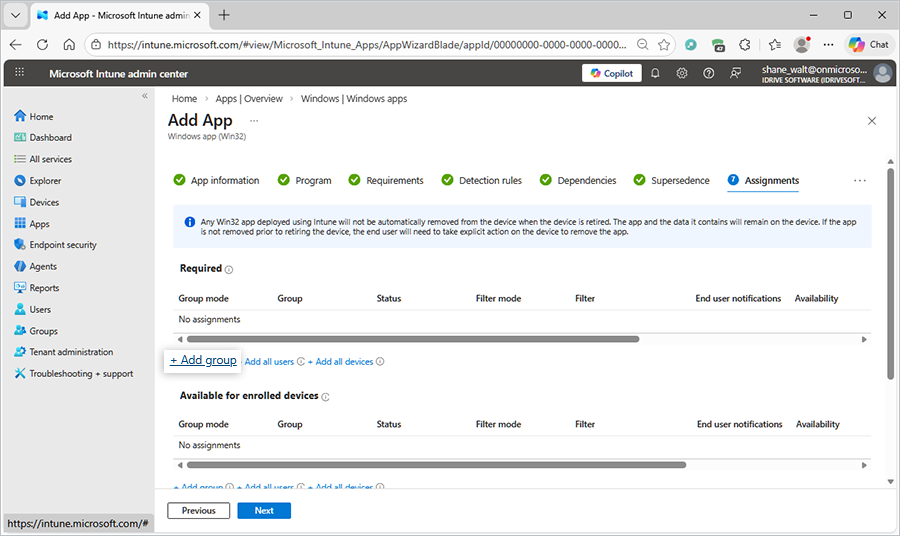Expand the wizard steps overflow ellipsis
This screenshot has width=900, height=536.
[x=859, y=181]
